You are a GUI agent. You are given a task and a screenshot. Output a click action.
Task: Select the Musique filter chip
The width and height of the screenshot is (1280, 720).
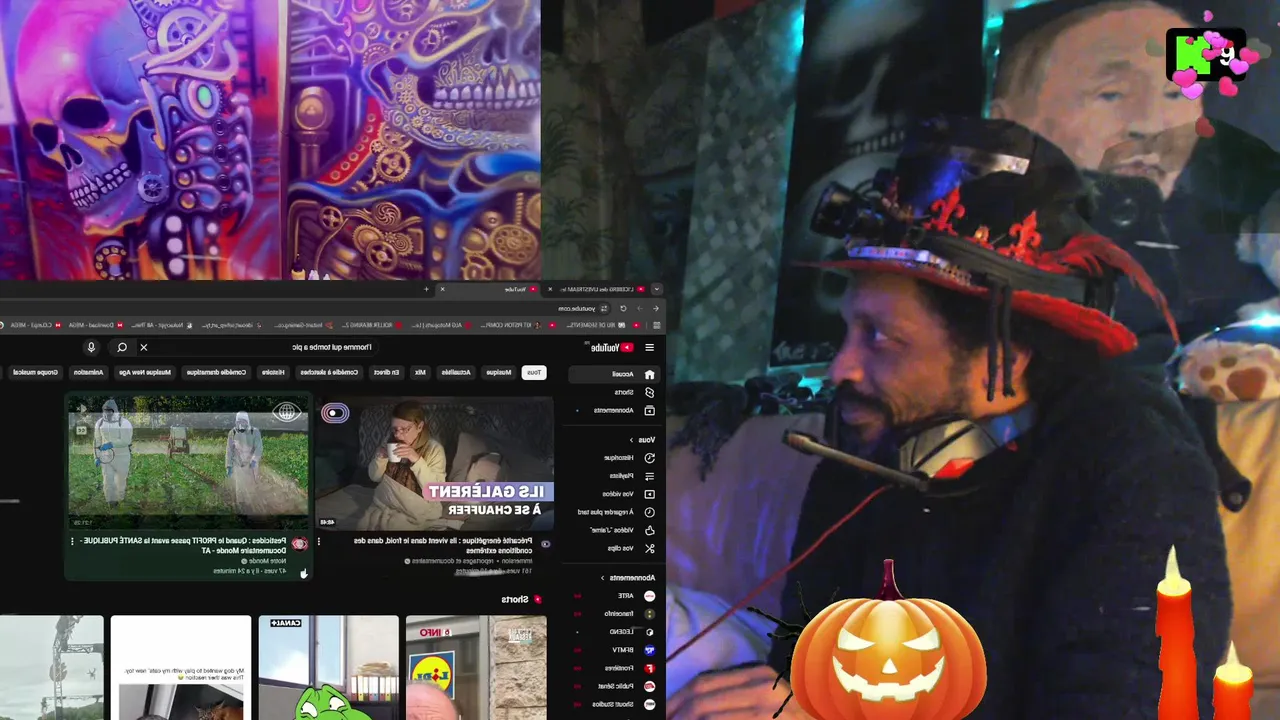click(x=498, y=372)
